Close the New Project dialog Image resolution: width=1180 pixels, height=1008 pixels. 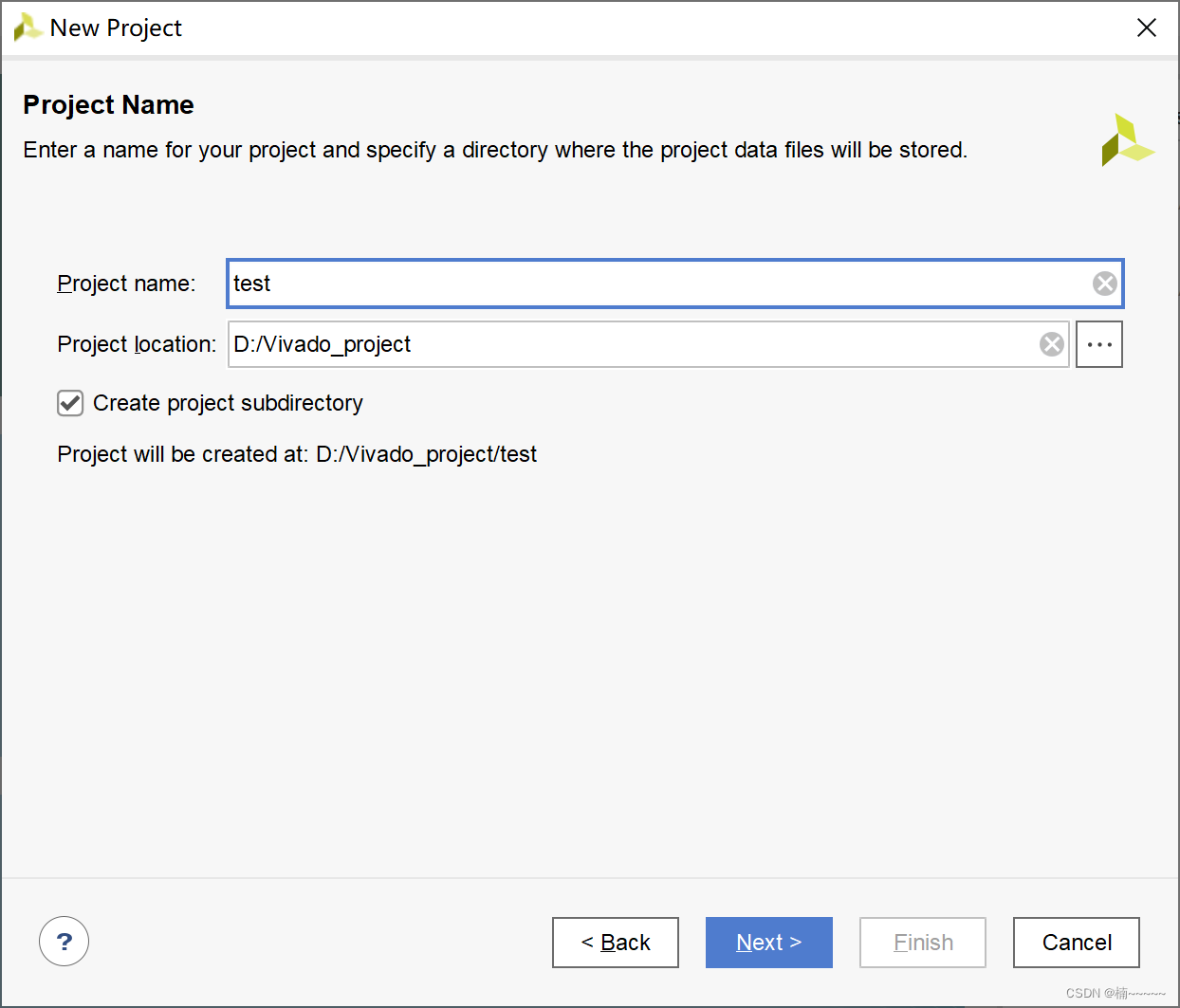pos(1146,27)
